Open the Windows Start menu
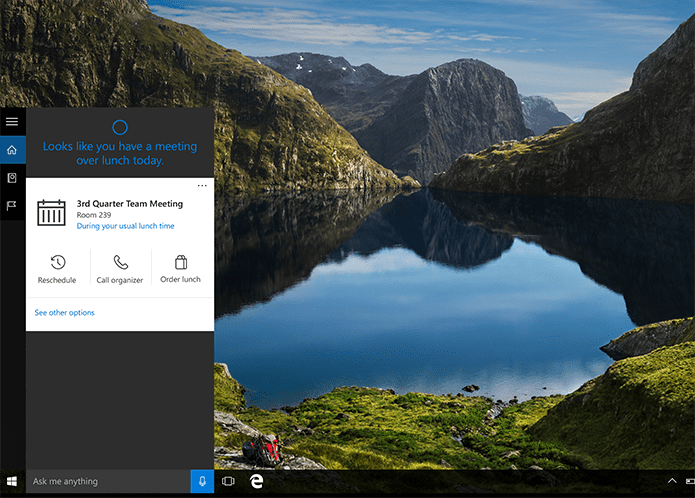 click(x=12, y=481)
